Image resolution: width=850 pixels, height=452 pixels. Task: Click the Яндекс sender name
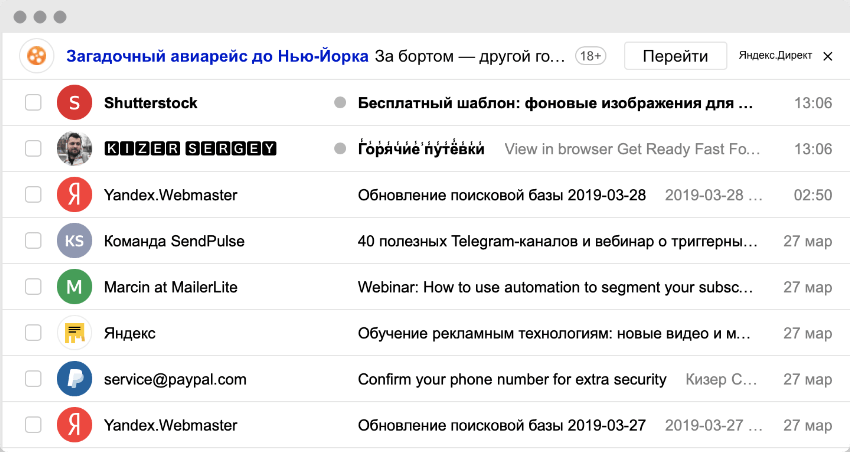(130, 333)
